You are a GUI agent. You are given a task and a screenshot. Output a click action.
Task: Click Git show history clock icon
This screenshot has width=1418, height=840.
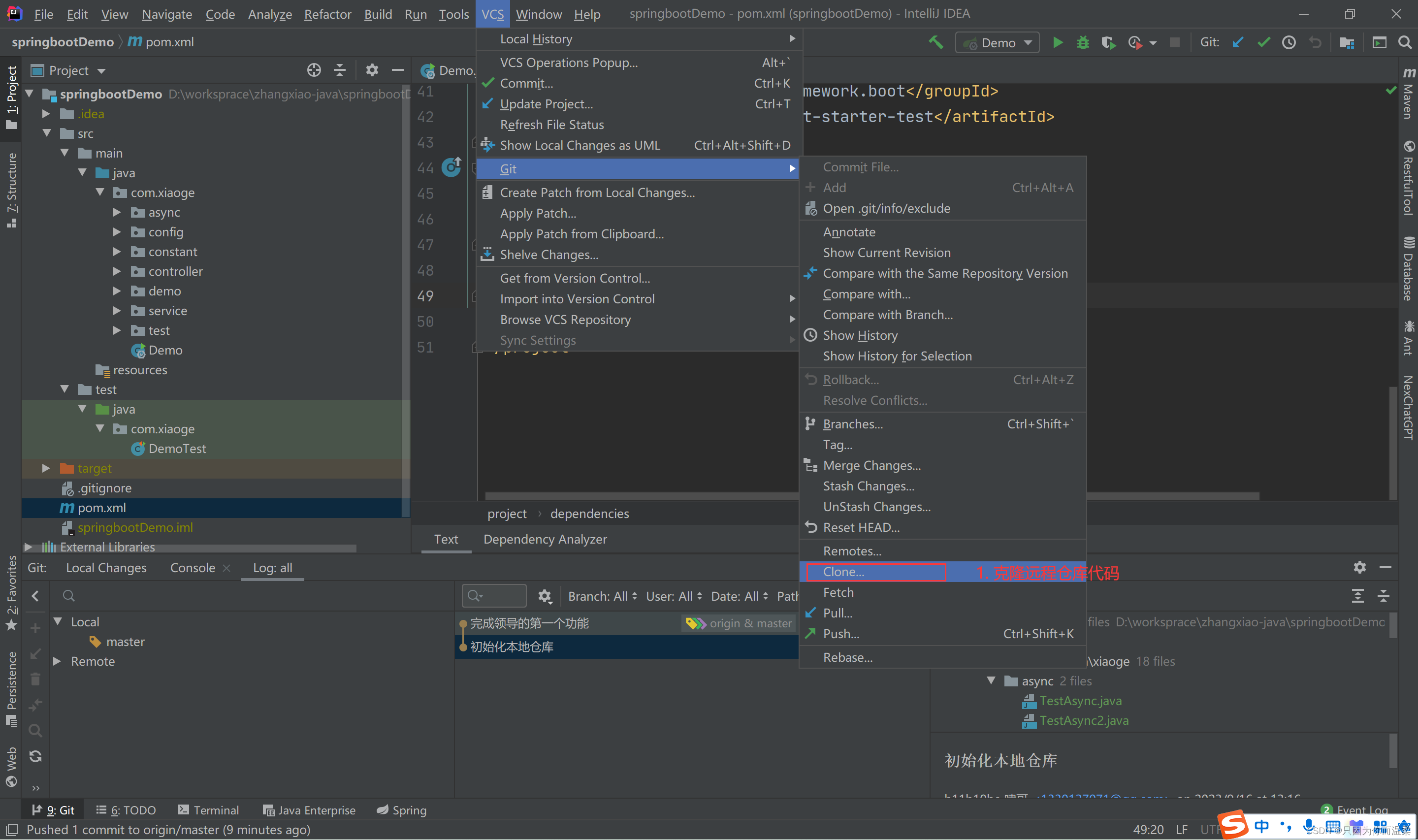[1289, 42]
